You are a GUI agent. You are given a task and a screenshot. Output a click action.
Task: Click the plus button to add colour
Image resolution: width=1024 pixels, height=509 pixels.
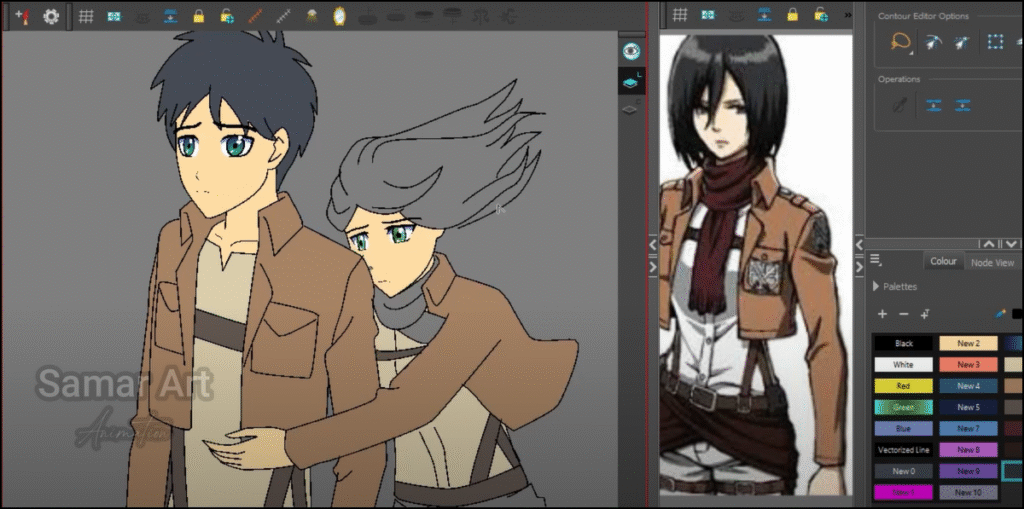tap(882, 314)
